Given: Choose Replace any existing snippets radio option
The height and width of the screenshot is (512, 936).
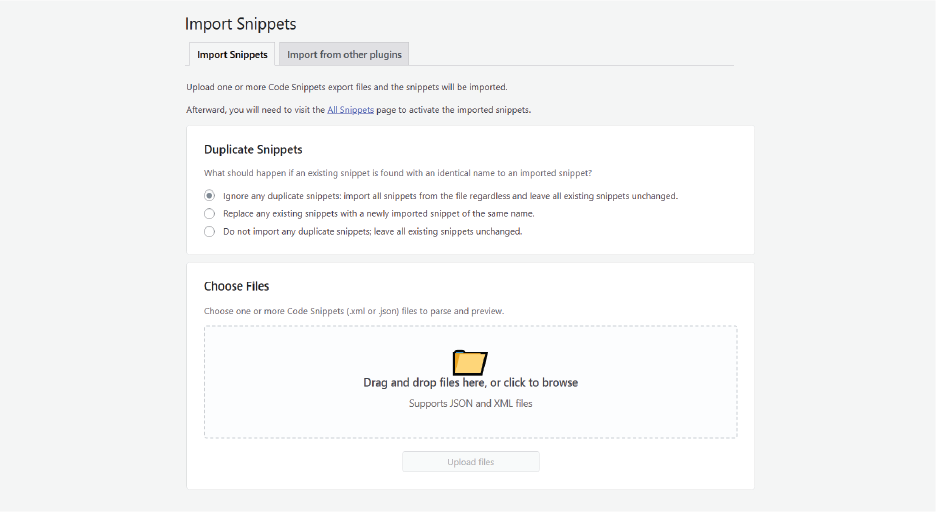Looking at the screenshot, I should coord(210,213).
